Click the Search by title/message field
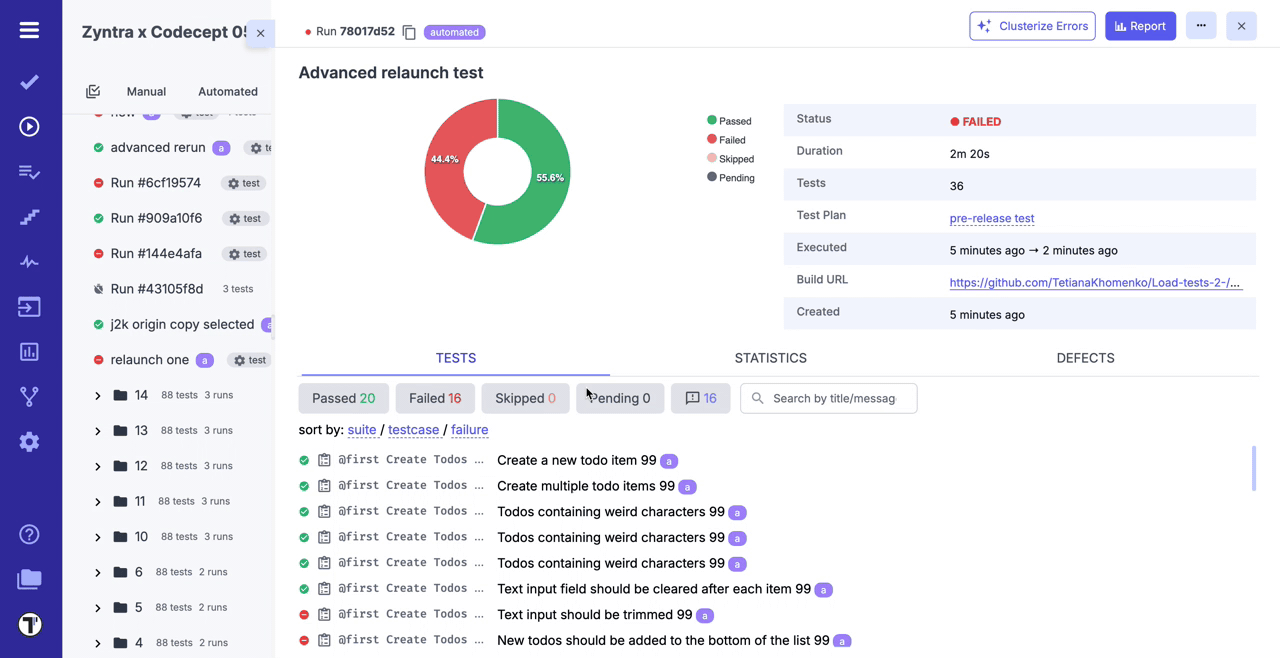The height and width of the screenshot is (658, 1280). coord(828,398)
